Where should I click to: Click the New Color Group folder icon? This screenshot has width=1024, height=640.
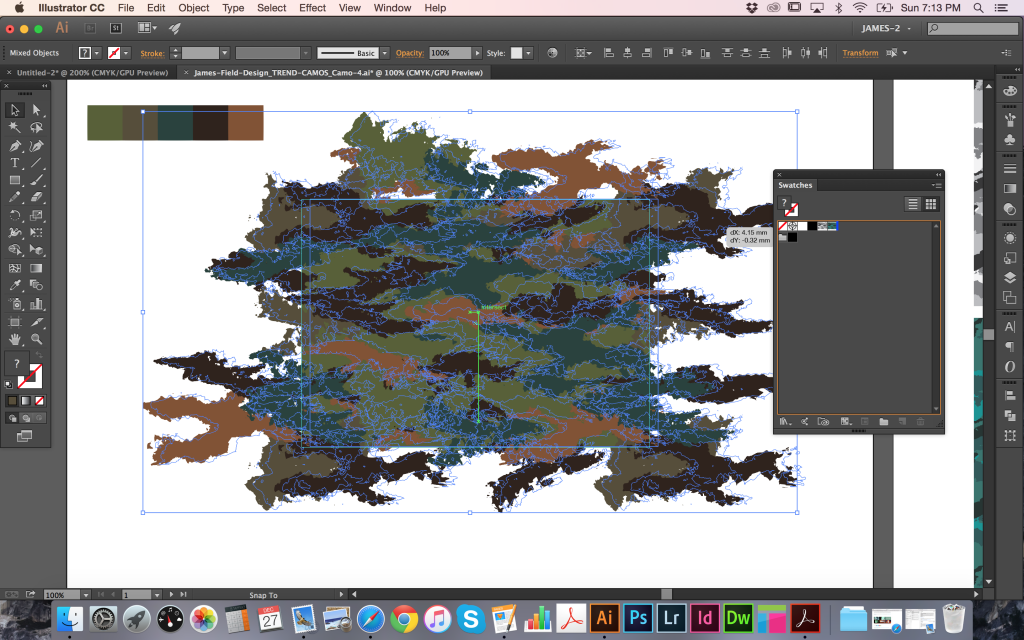(x=884, y=422)
